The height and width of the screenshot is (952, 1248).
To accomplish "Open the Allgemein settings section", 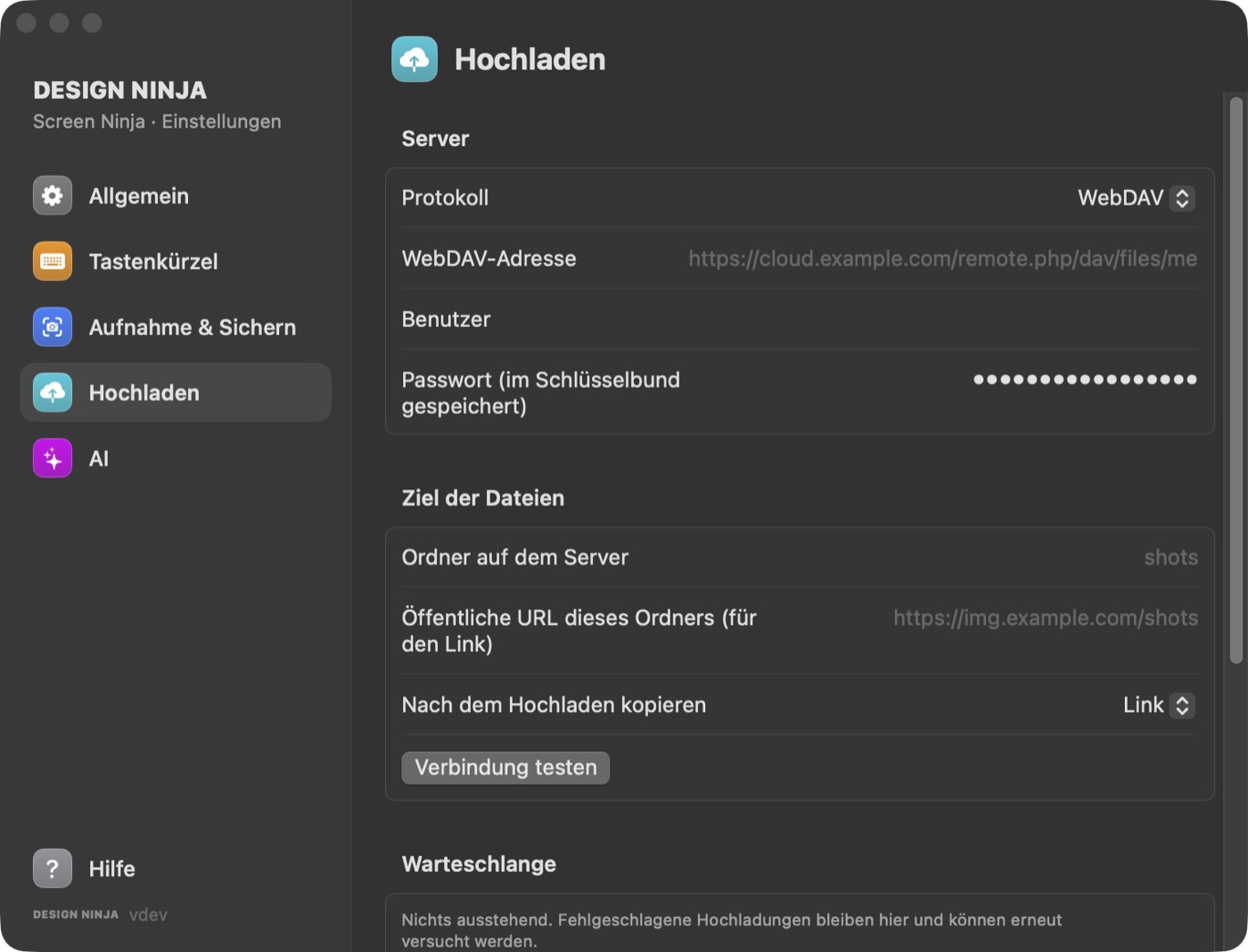I will click(x=176, y=196).
